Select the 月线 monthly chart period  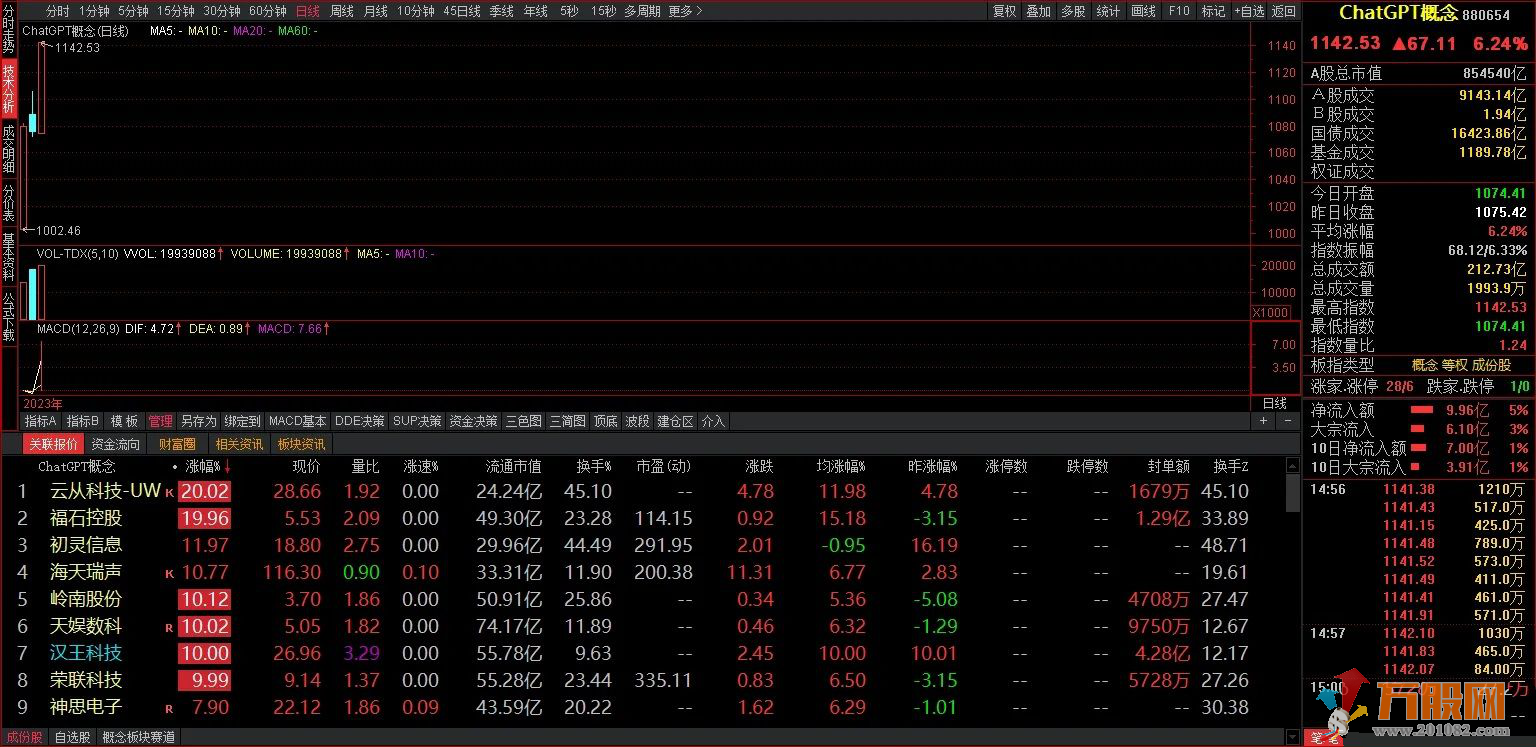tap(376, 11)
